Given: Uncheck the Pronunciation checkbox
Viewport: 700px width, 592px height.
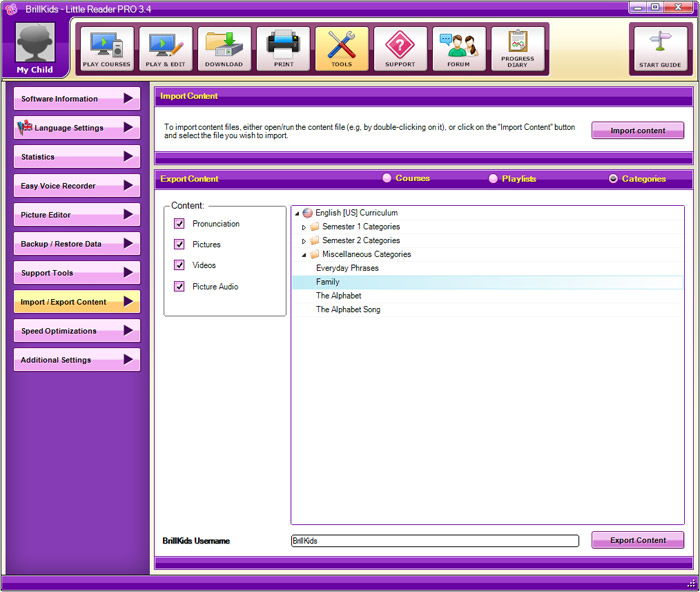Looking at the screenshot, I should (x=179, y=223).
